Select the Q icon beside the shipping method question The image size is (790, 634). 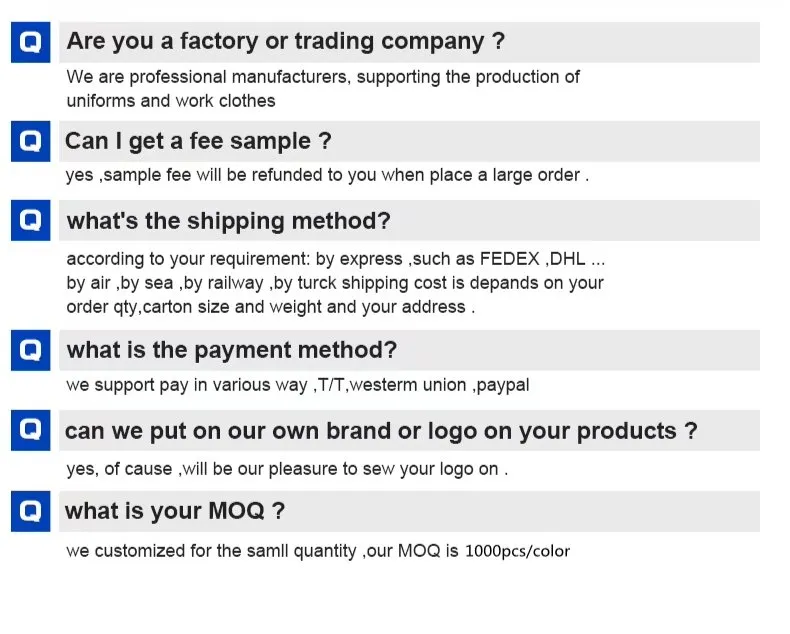(x=31, y=221)
